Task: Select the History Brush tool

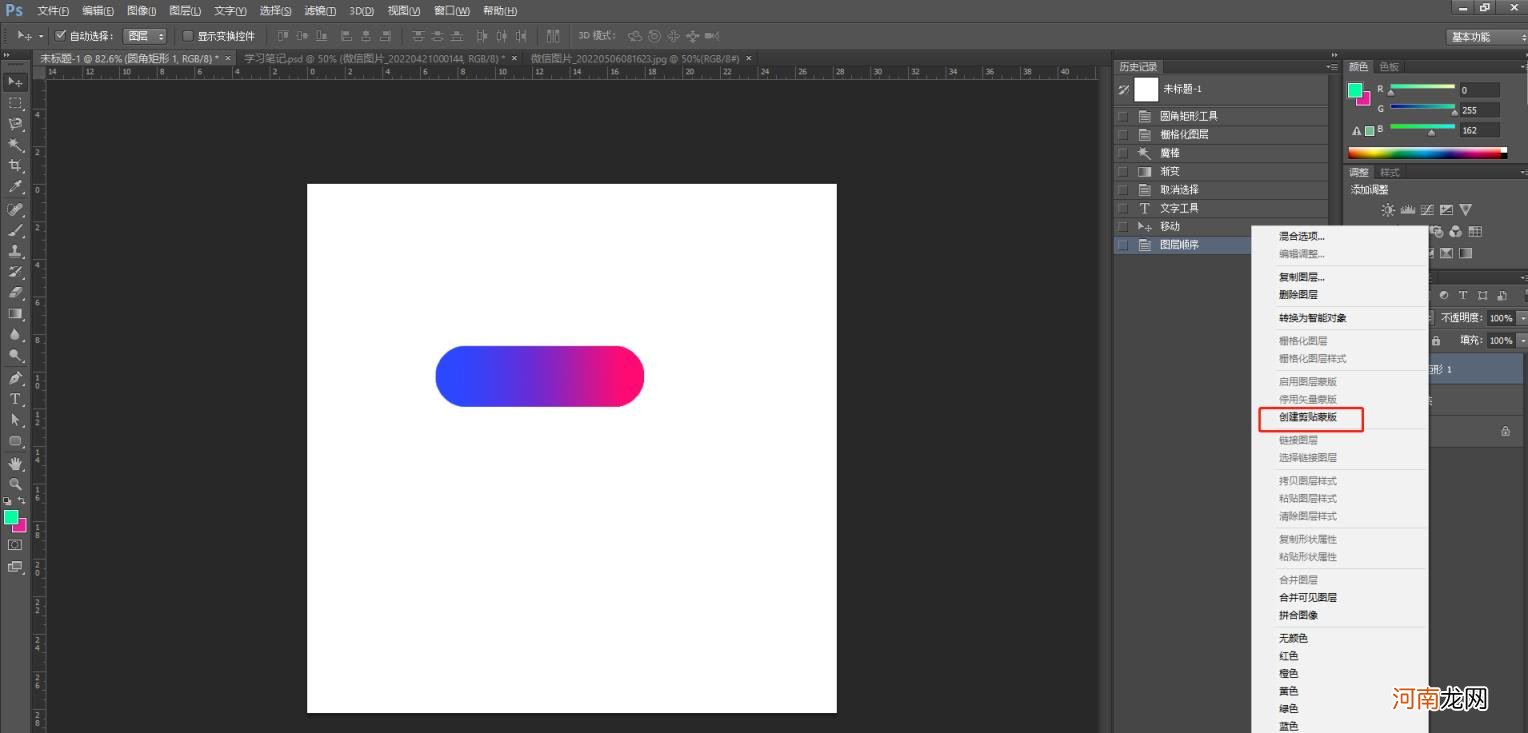Action: [15, 272]
